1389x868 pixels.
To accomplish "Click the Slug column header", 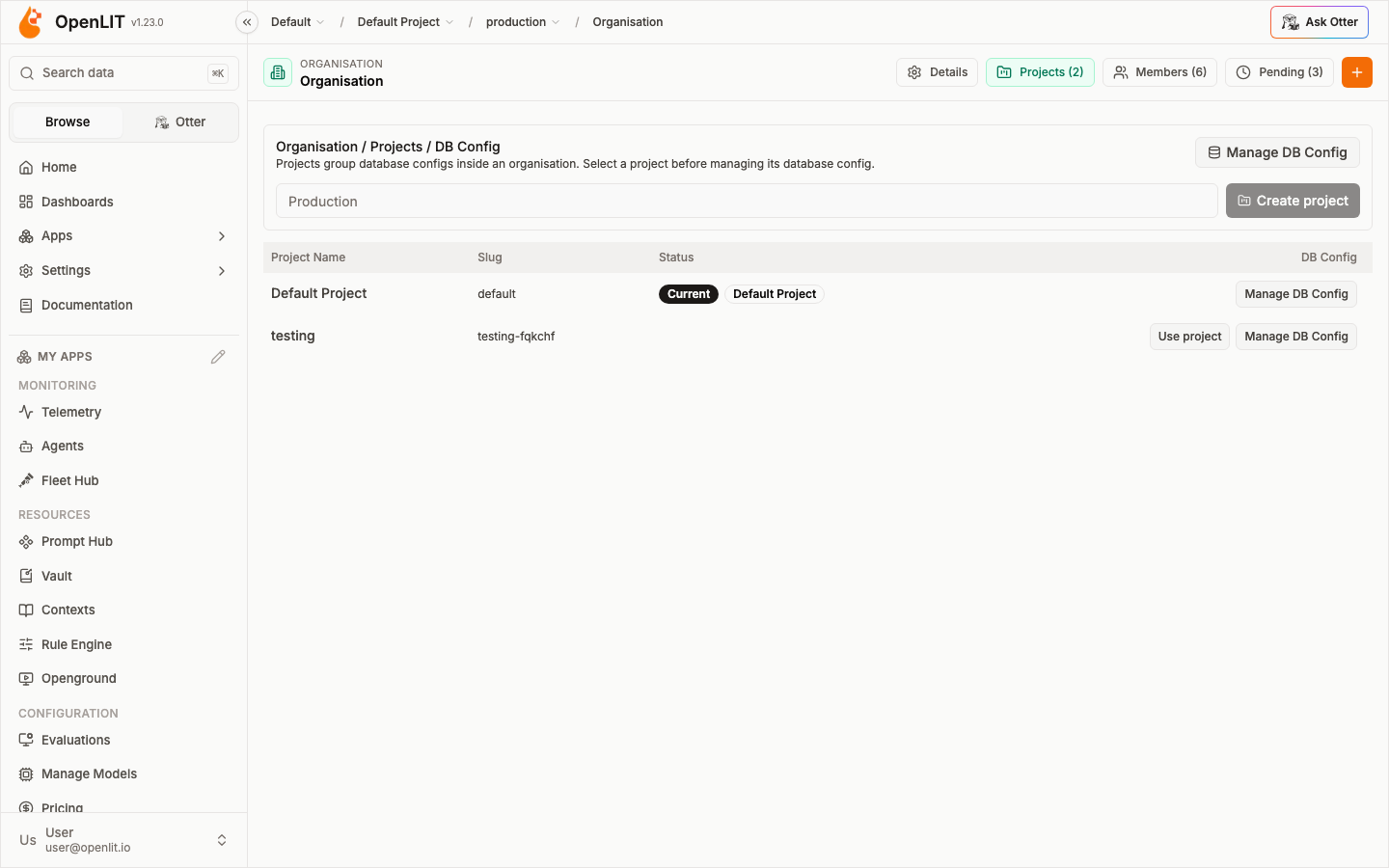I will point(490,258).
